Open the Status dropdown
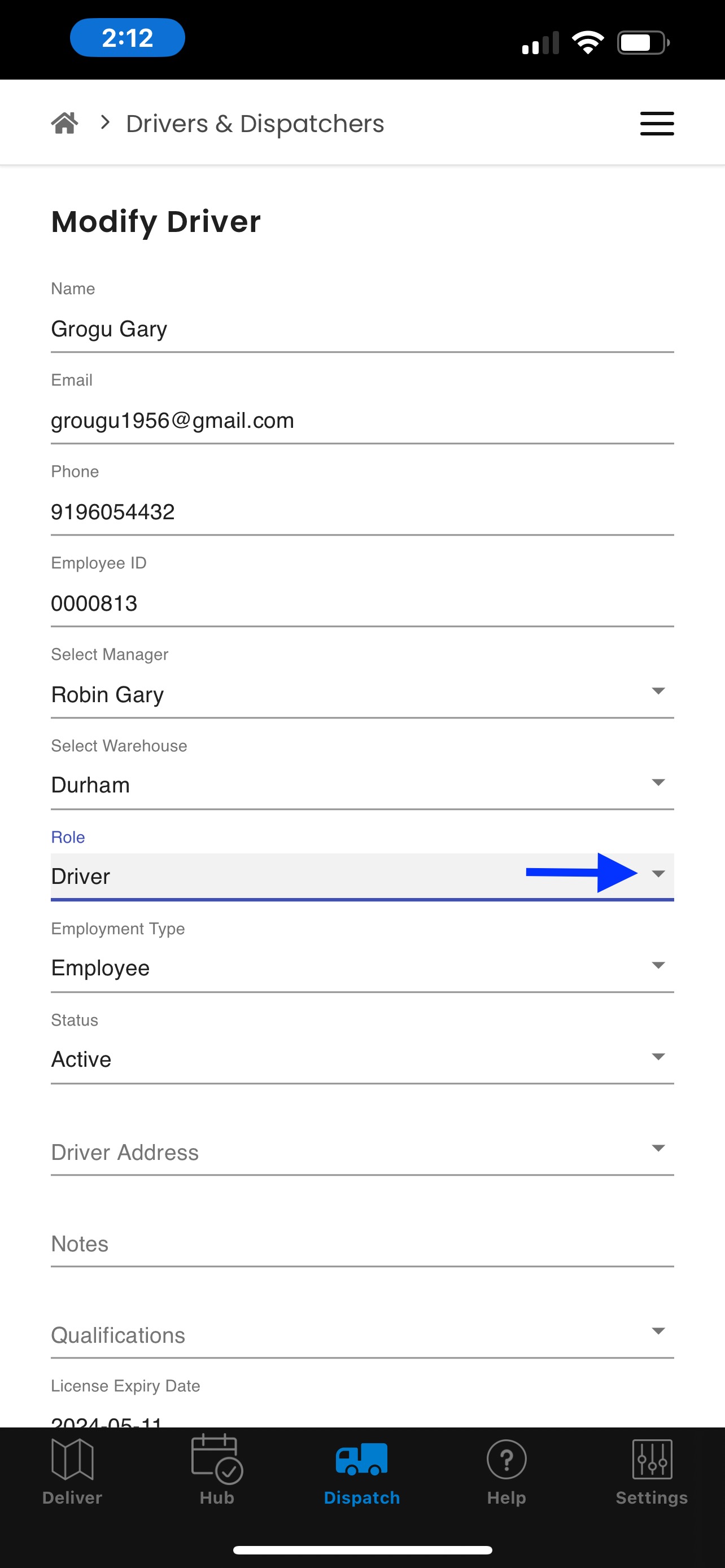Image resolution: width=725 pixels, height=1568 pixels. pyautogui.click(x=362, y=1059)
